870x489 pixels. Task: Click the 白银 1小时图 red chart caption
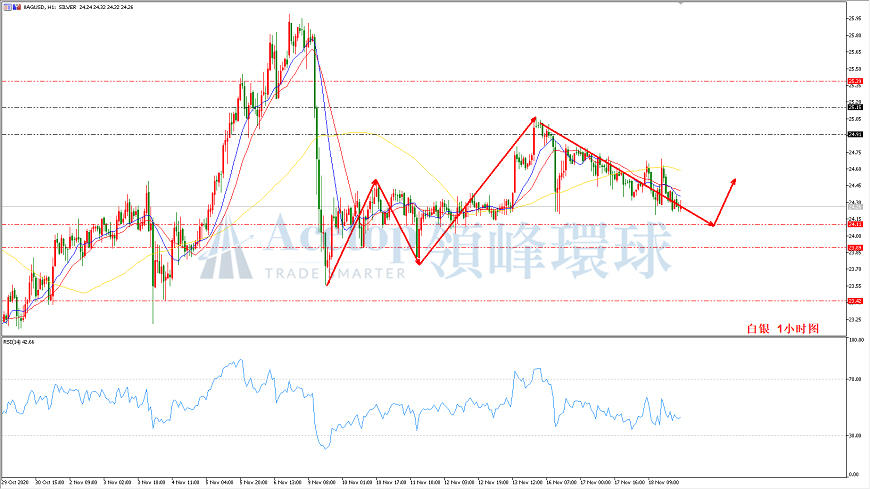783,329
